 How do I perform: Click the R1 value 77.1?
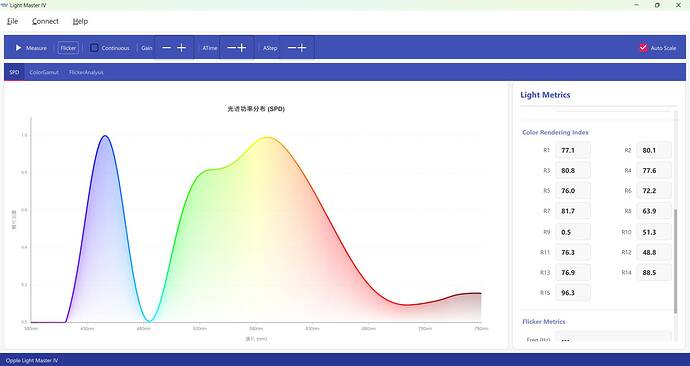pyautogui.click(x=573, y=150)
